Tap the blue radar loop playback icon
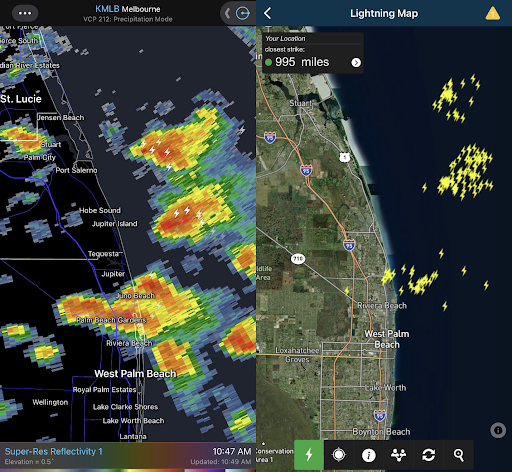Screen dimensions: 512x472 tap(243, 13)
